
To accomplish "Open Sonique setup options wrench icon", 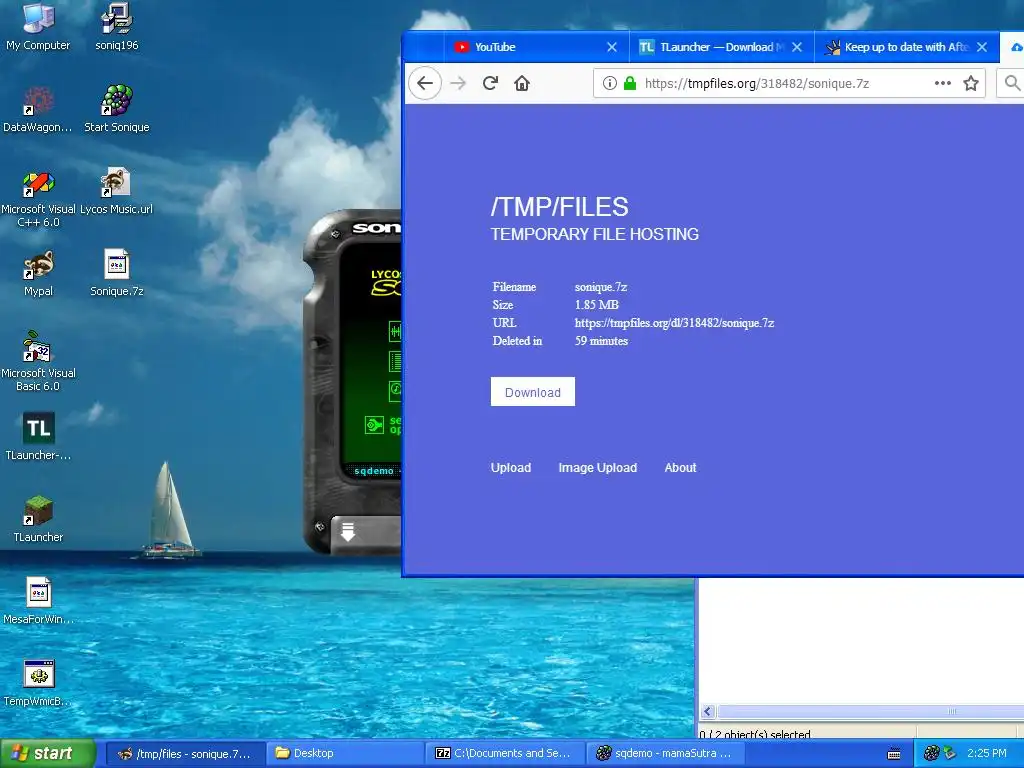I will point(374,425).
